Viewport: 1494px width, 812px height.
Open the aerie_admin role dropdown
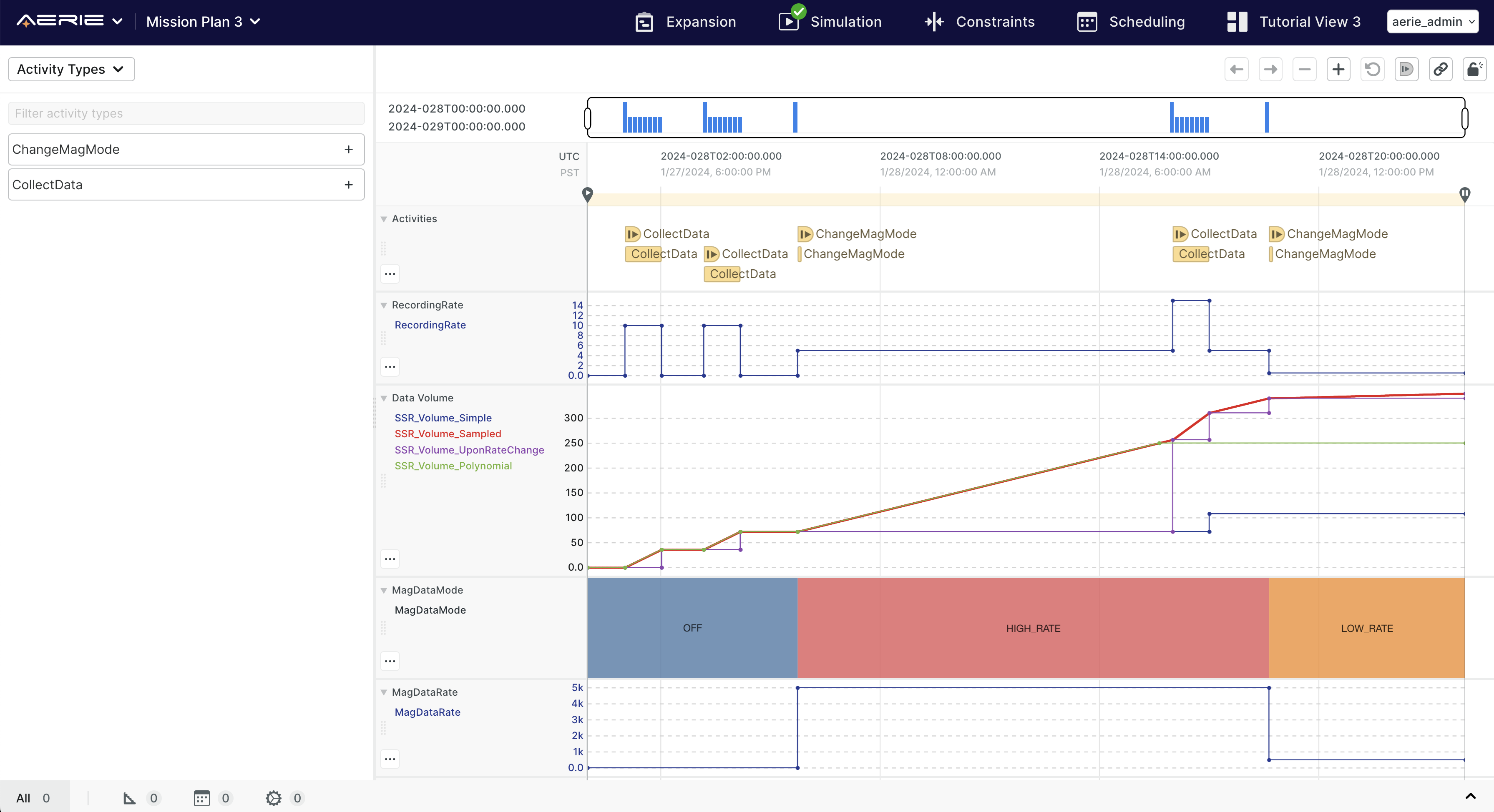[x=1432, y=22]
